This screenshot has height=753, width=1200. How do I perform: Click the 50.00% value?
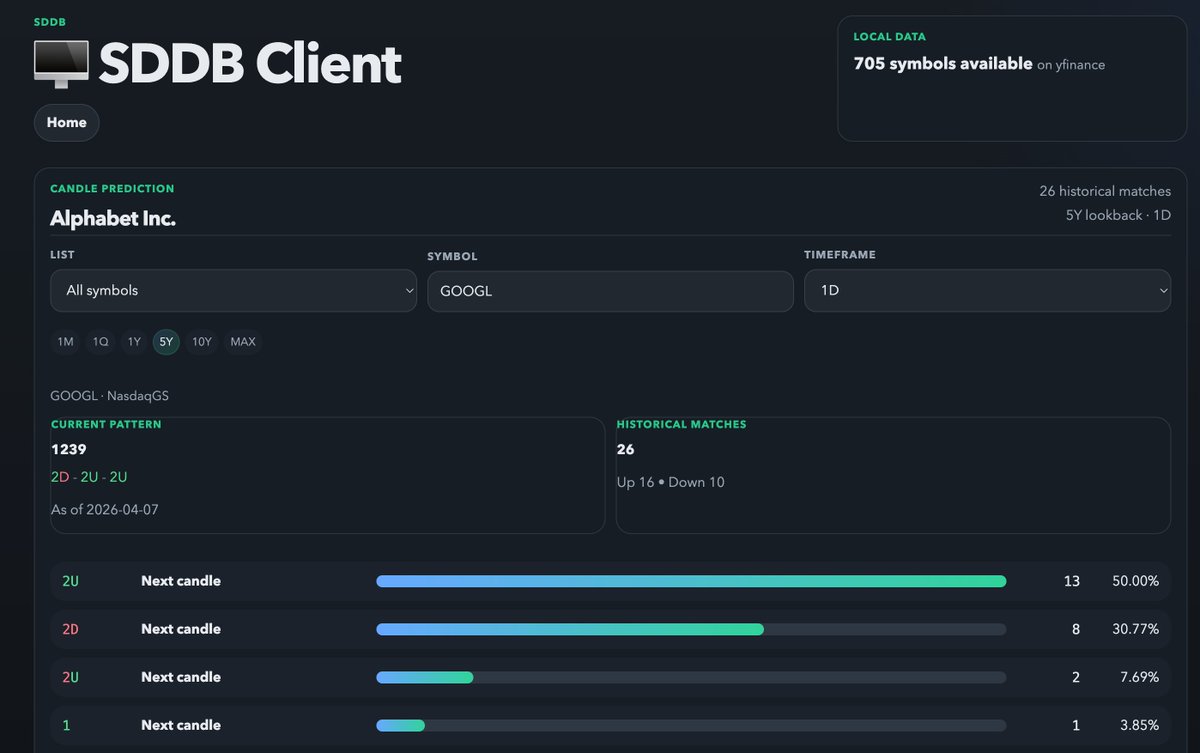[x=1135, y=581]
